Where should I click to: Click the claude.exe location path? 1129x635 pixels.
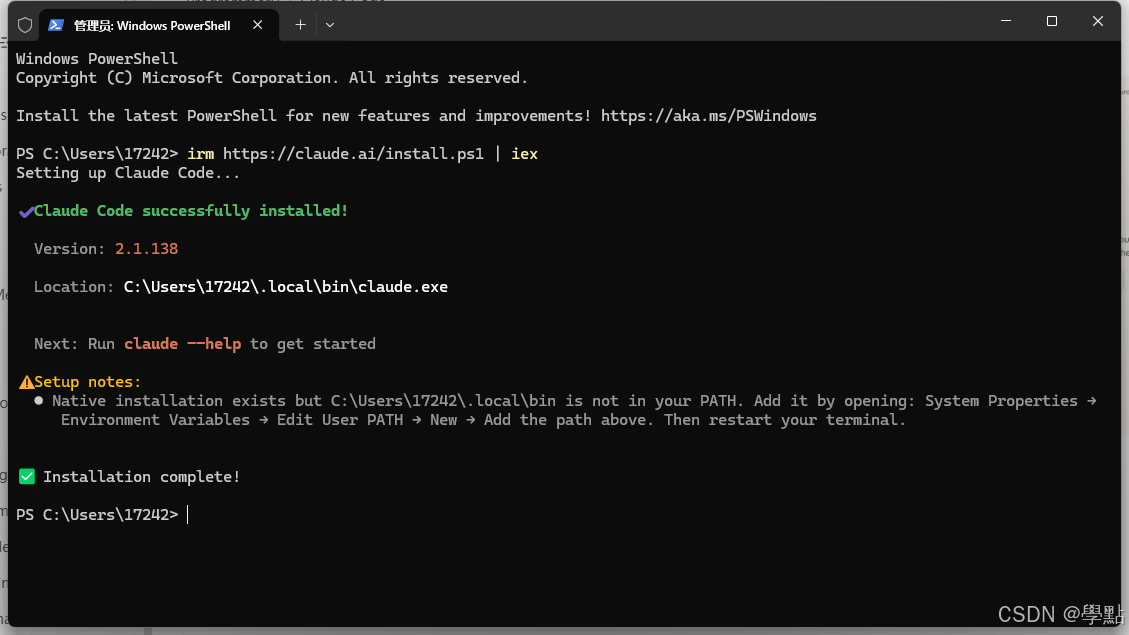(x=286, y=287)
